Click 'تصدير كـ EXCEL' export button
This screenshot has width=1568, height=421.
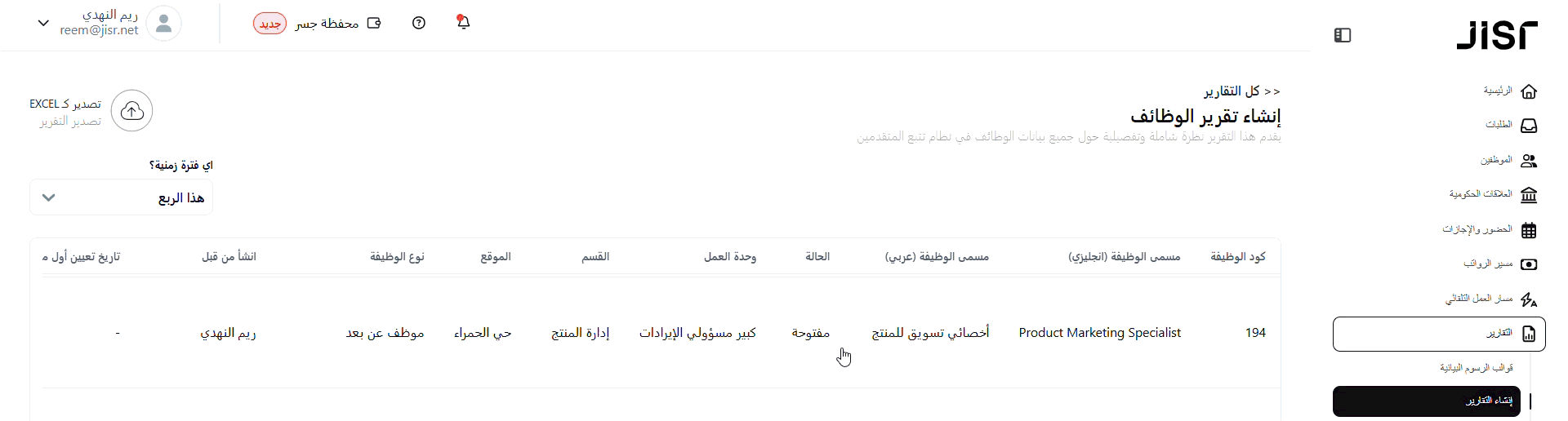(65, 104)
